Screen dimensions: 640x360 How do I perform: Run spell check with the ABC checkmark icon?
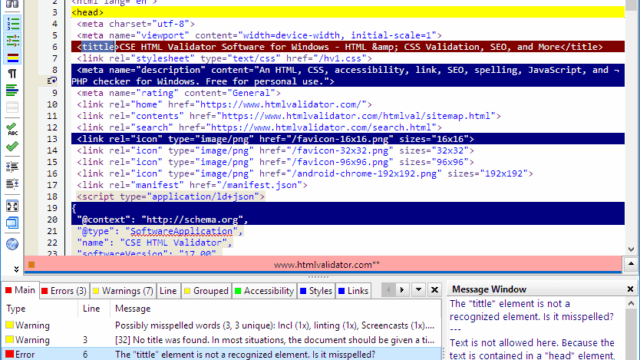click(x=12, y=129)
